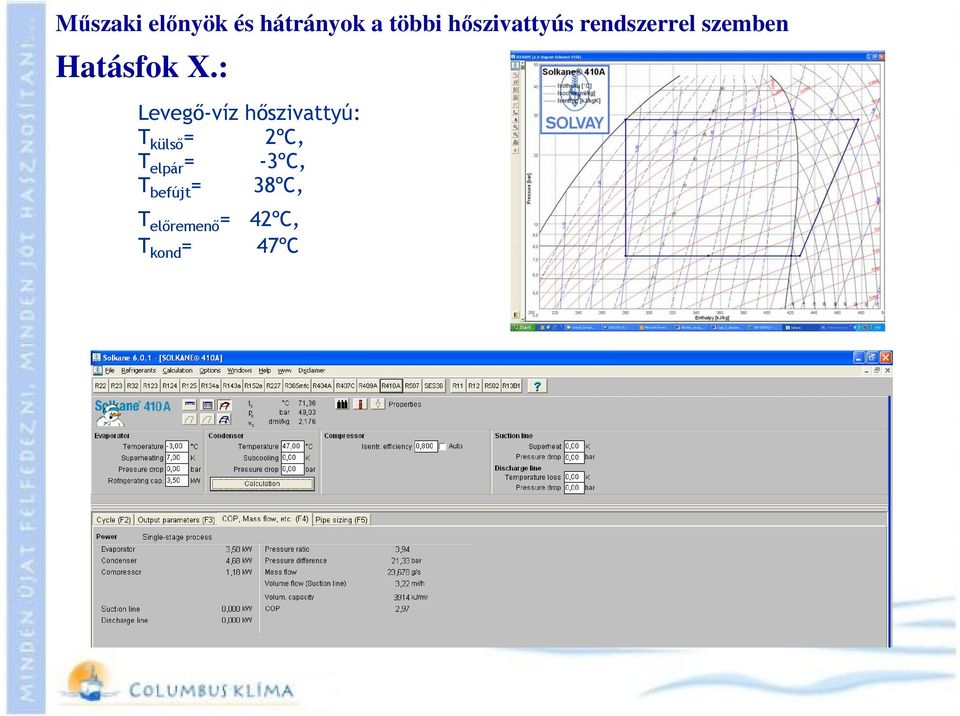Open the www menu
This screenshot has height=716, width=960.
pyautogui.click(x=285, y=371)
